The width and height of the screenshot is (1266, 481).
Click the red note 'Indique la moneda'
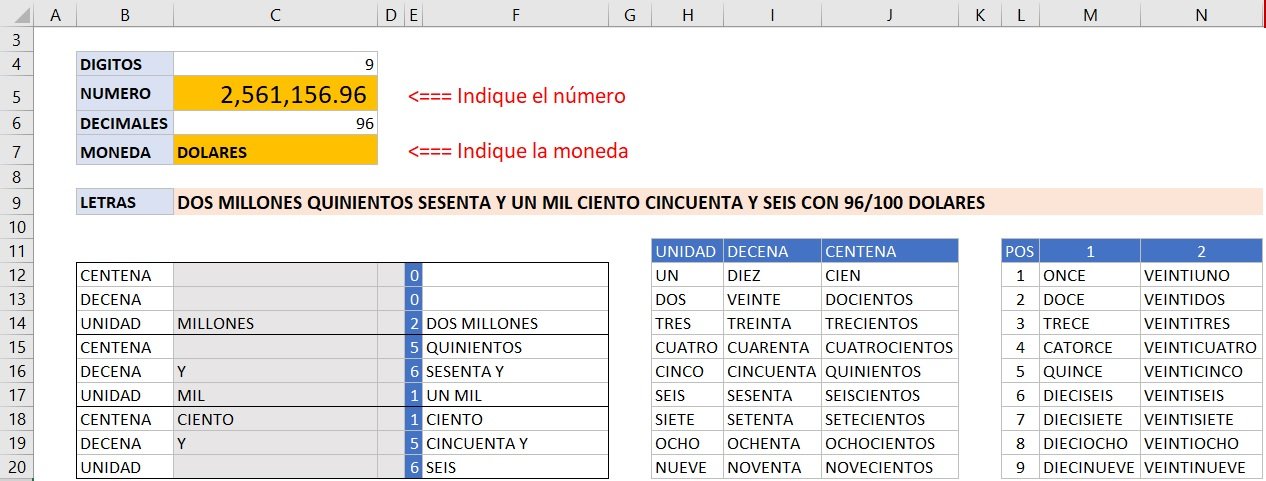coord(518,152)
